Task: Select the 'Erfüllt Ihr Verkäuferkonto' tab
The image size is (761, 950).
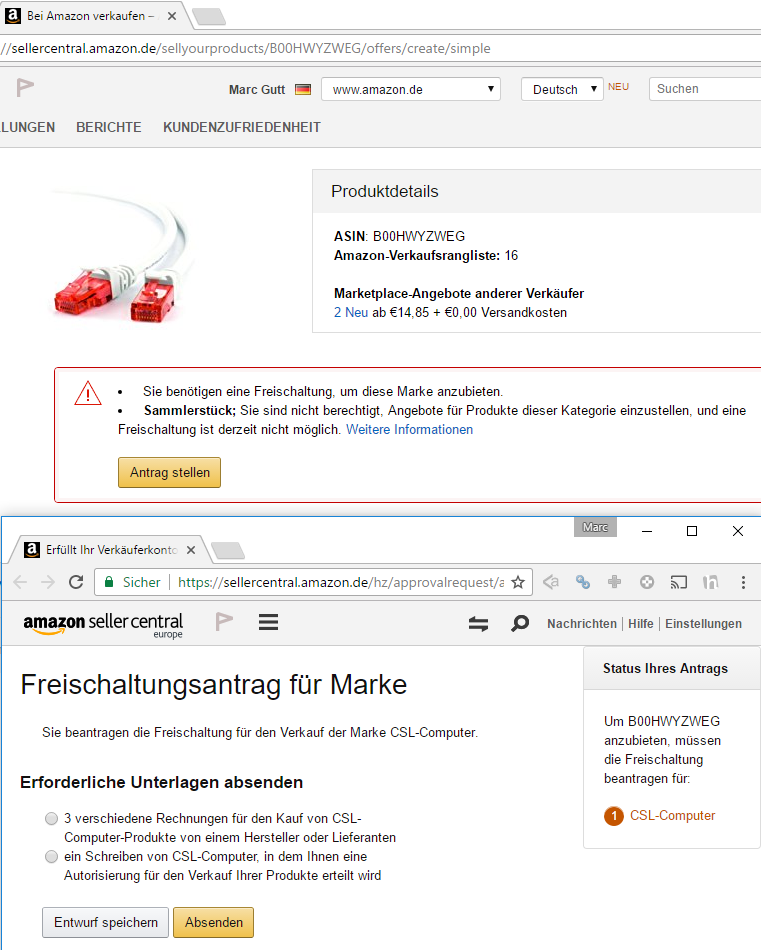Action: click(x=111, y=550)
